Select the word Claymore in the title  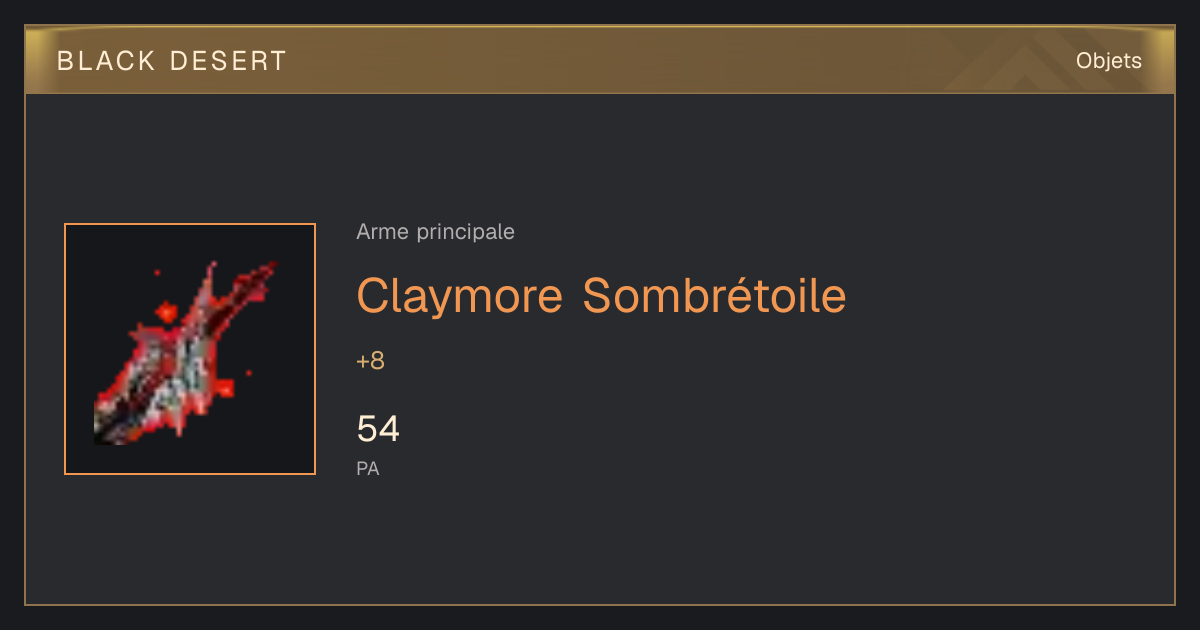(461, 296)
